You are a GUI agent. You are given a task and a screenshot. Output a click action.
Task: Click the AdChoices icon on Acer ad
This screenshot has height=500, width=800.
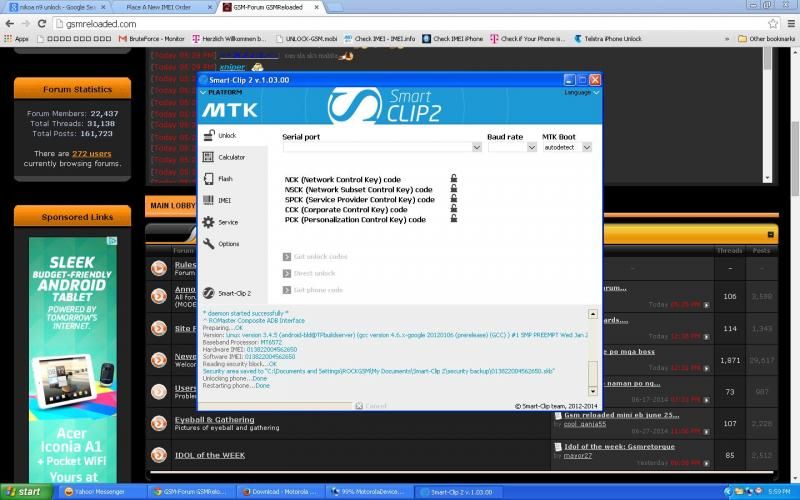[x=112, y=241]
